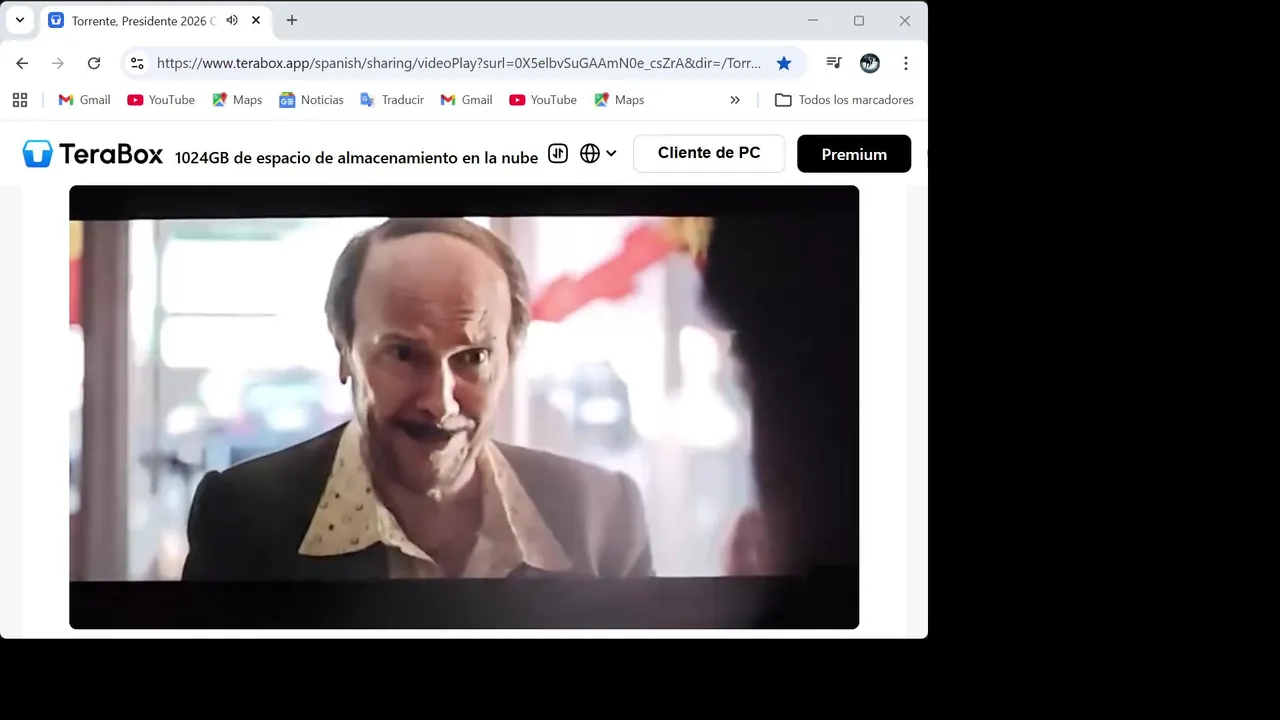1280x720 pixels.
Task: Close the Torrente Presidente tab
Action: coord(256,20)
